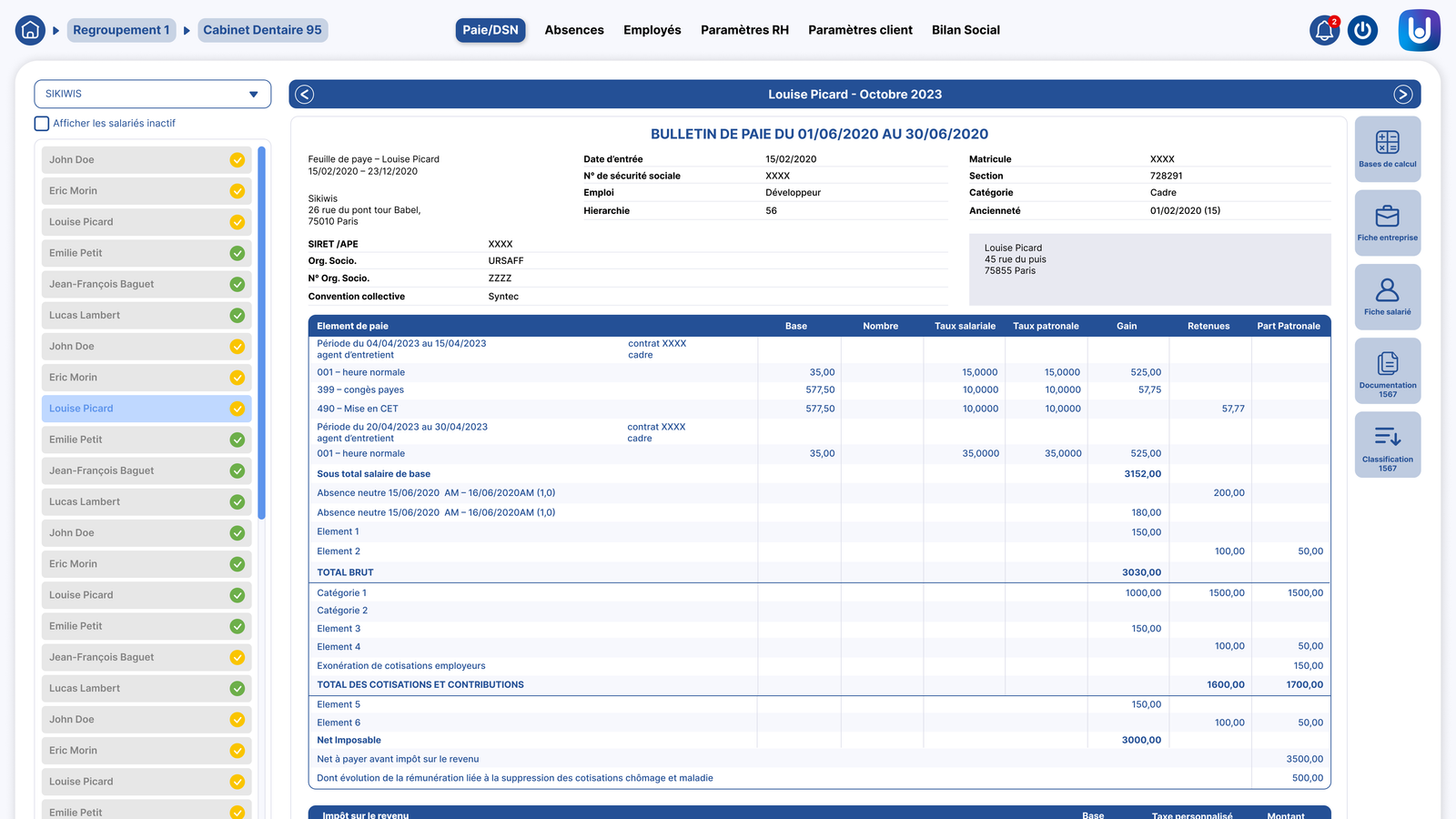Open Fiche salarié card
Viewport: 1456px width, 819px height.
click(1388, 297)
